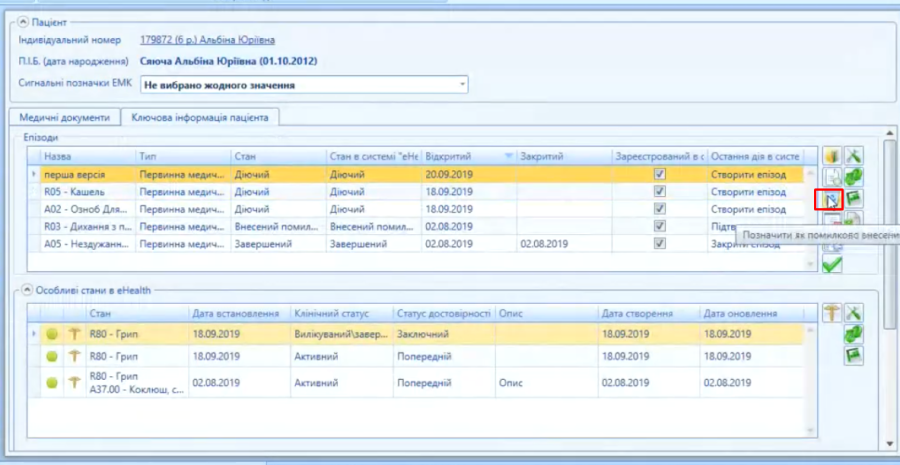Click the Внесений помил... cell in Стан column
The height and width of the screenshot is (465, 900).
click(278, 226)
